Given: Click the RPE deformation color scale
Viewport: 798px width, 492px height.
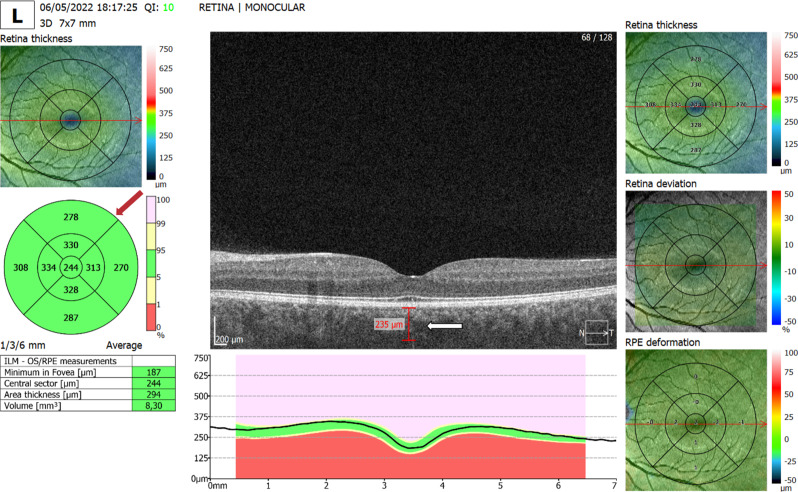Looking at the screenshot, I should tap(776, 416).
